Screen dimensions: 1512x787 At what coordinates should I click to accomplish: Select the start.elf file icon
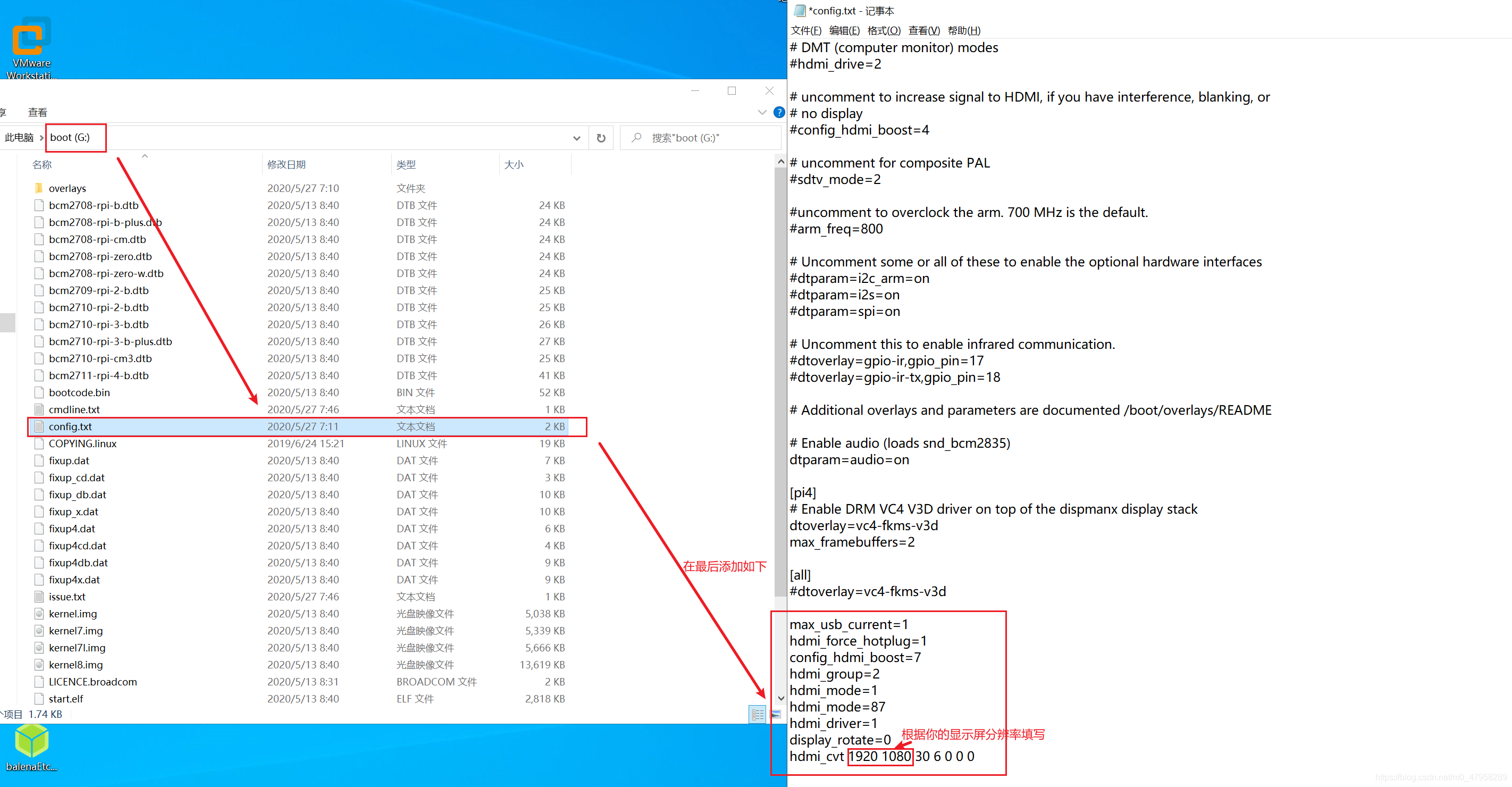click(x=39, y=698)
